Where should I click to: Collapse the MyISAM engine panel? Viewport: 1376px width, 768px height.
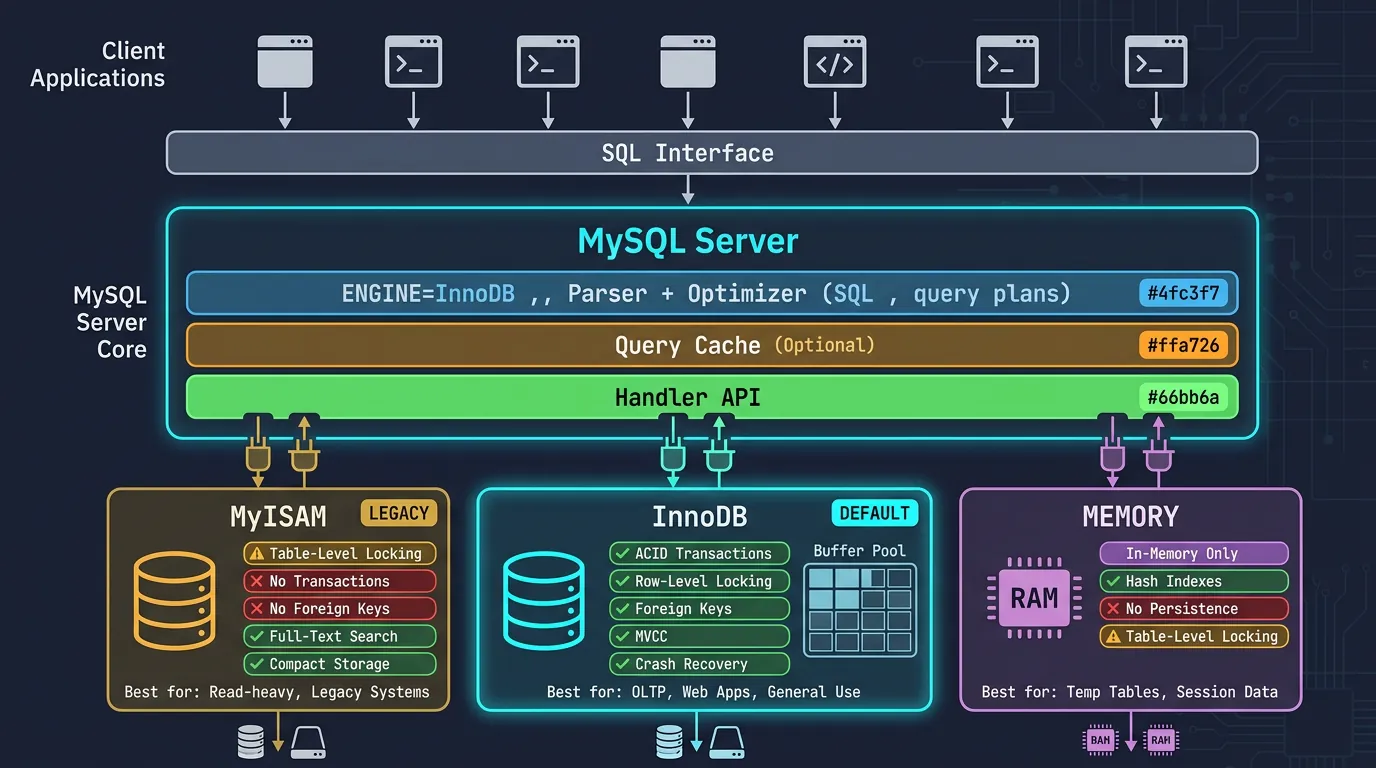pos(278,516)
